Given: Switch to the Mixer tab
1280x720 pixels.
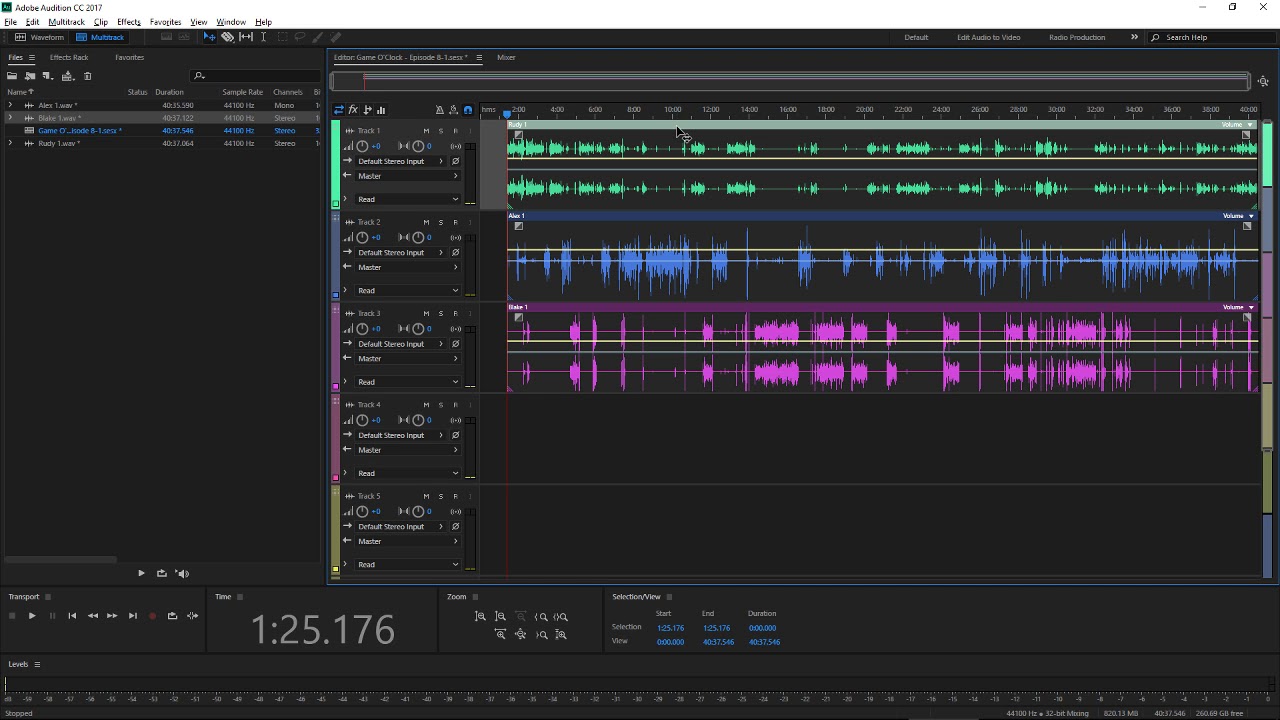Looking at the screenshot, I should coord(506,57).
